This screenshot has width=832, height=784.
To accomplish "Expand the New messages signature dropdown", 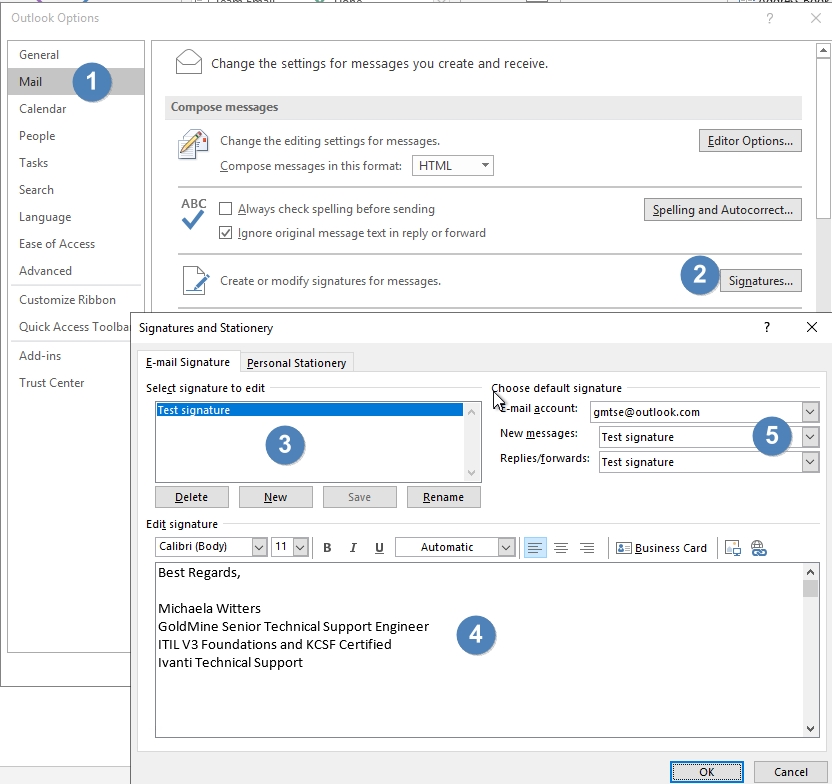I will (810, 437).
